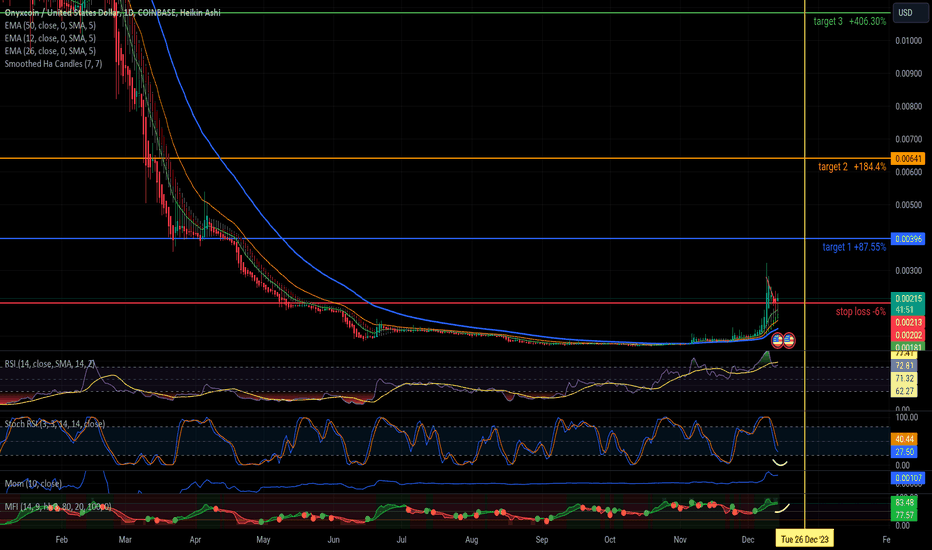The width and height of the screenshot is (932, 550).
Task: Click the Tue 26 Dec '23 date label
Action: (x=804, y=539)
